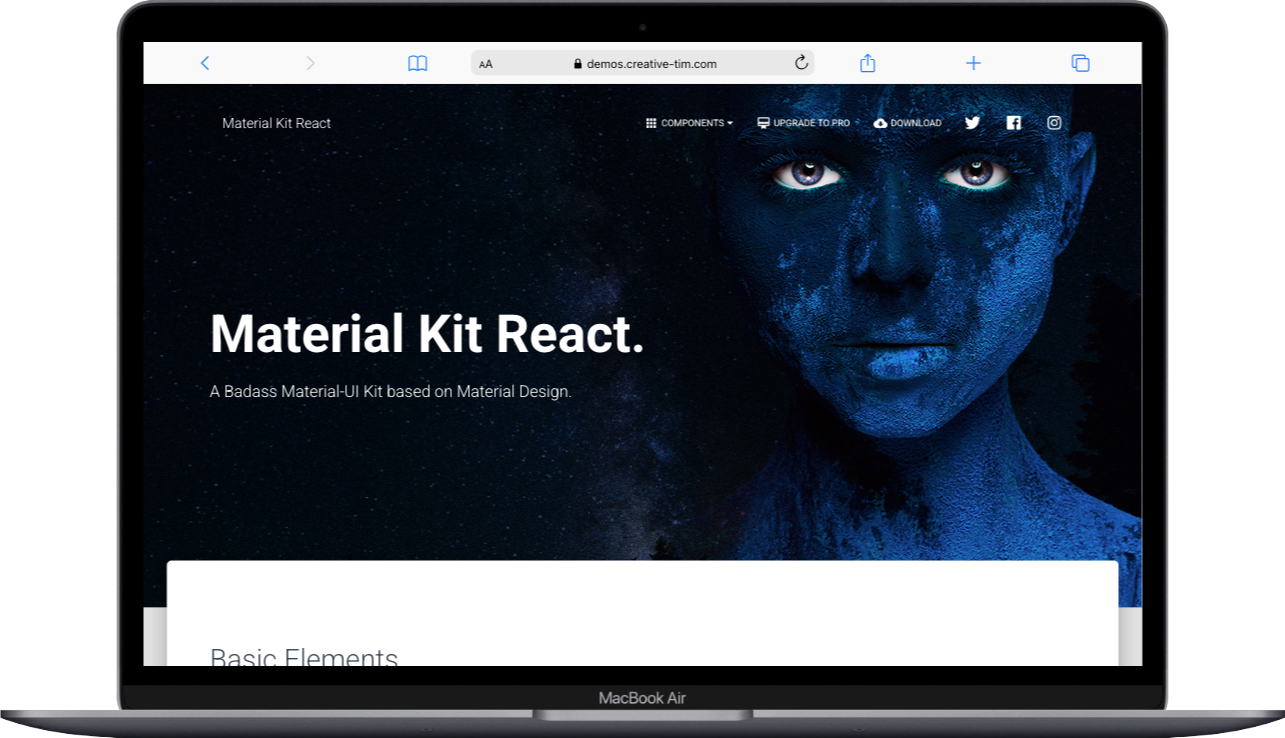The image size is (1285, 738).
Task: Click the padlock icon in the address bar
Action: point(577,63)
